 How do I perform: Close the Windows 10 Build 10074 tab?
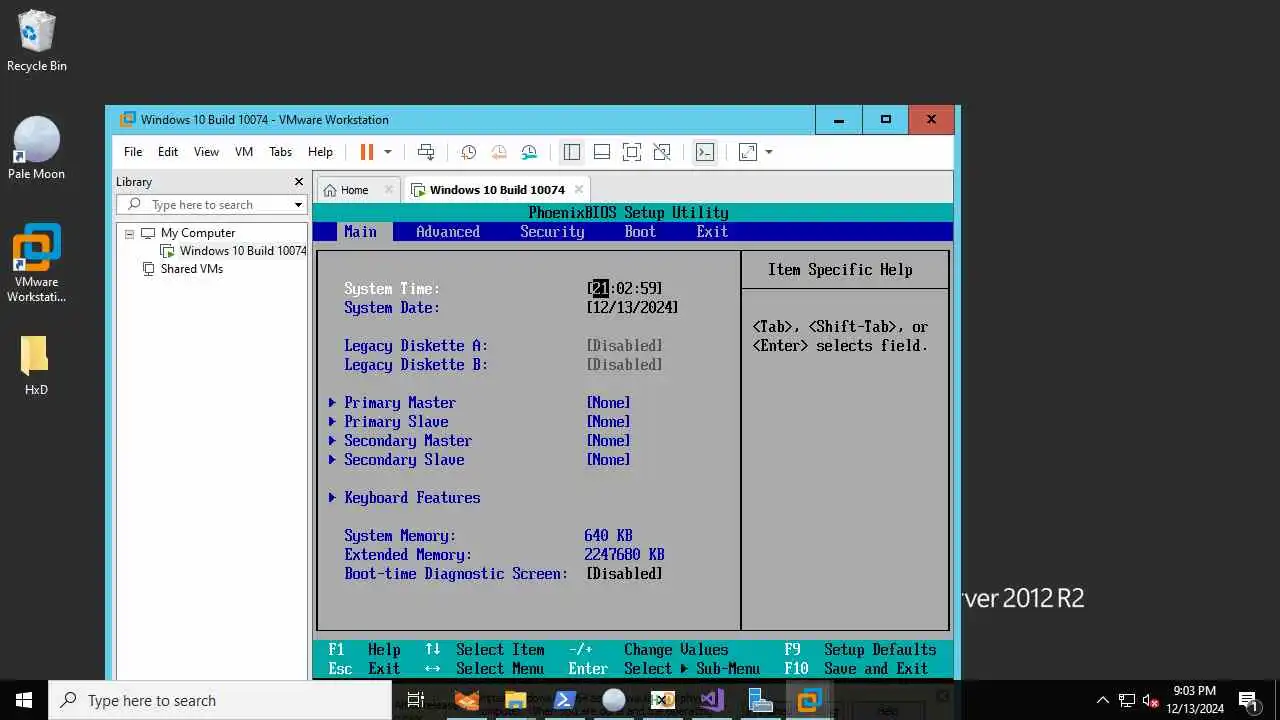coord(578,189)
